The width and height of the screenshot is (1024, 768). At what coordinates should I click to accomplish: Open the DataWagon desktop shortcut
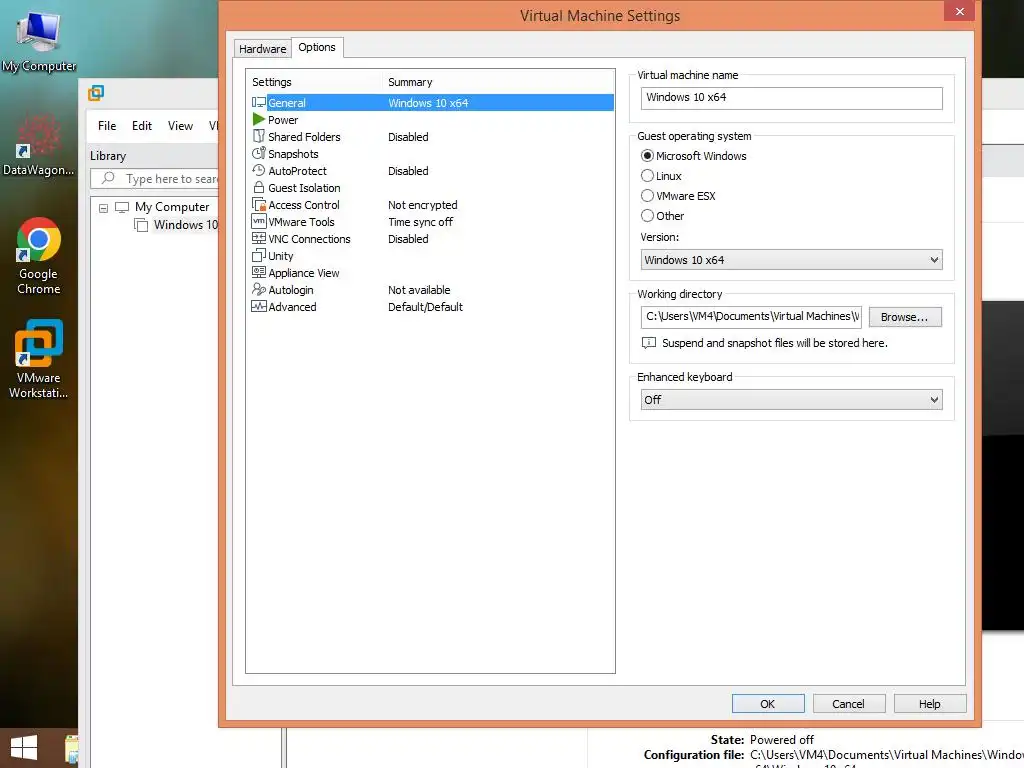point(39,145)
